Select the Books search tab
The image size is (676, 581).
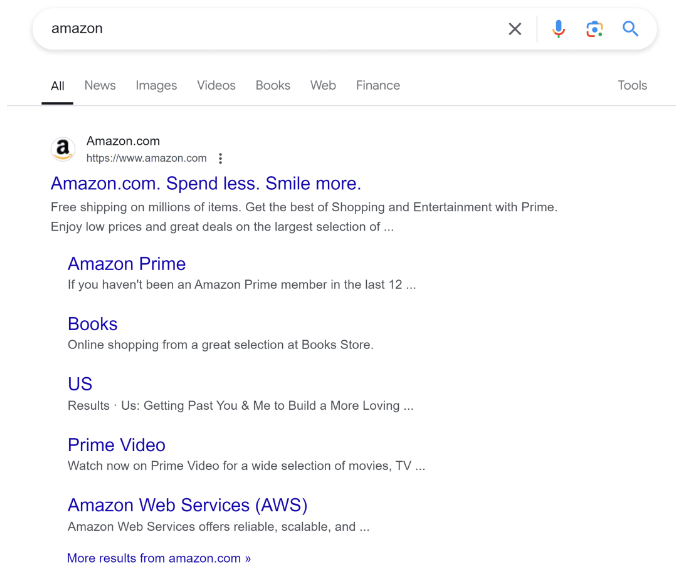pos(273,85)
